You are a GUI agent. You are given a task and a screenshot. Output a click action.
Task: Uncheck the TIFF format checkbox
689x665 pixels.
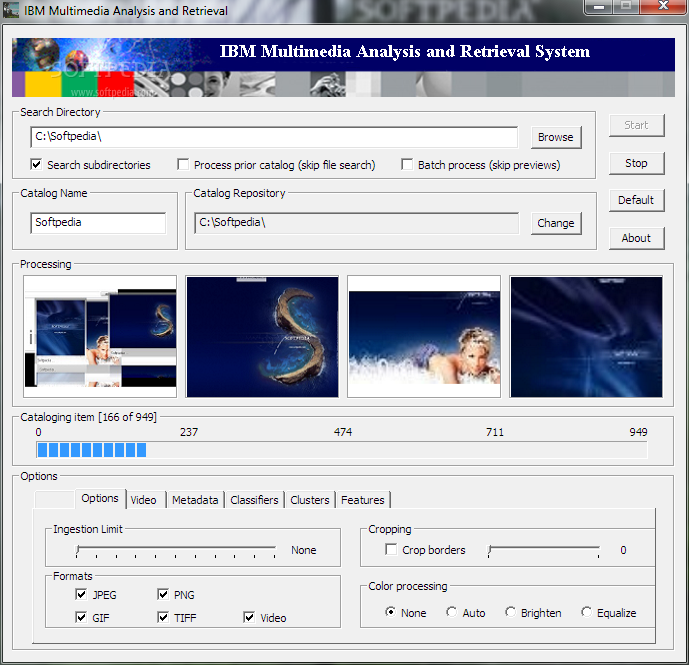click(163, 617)
